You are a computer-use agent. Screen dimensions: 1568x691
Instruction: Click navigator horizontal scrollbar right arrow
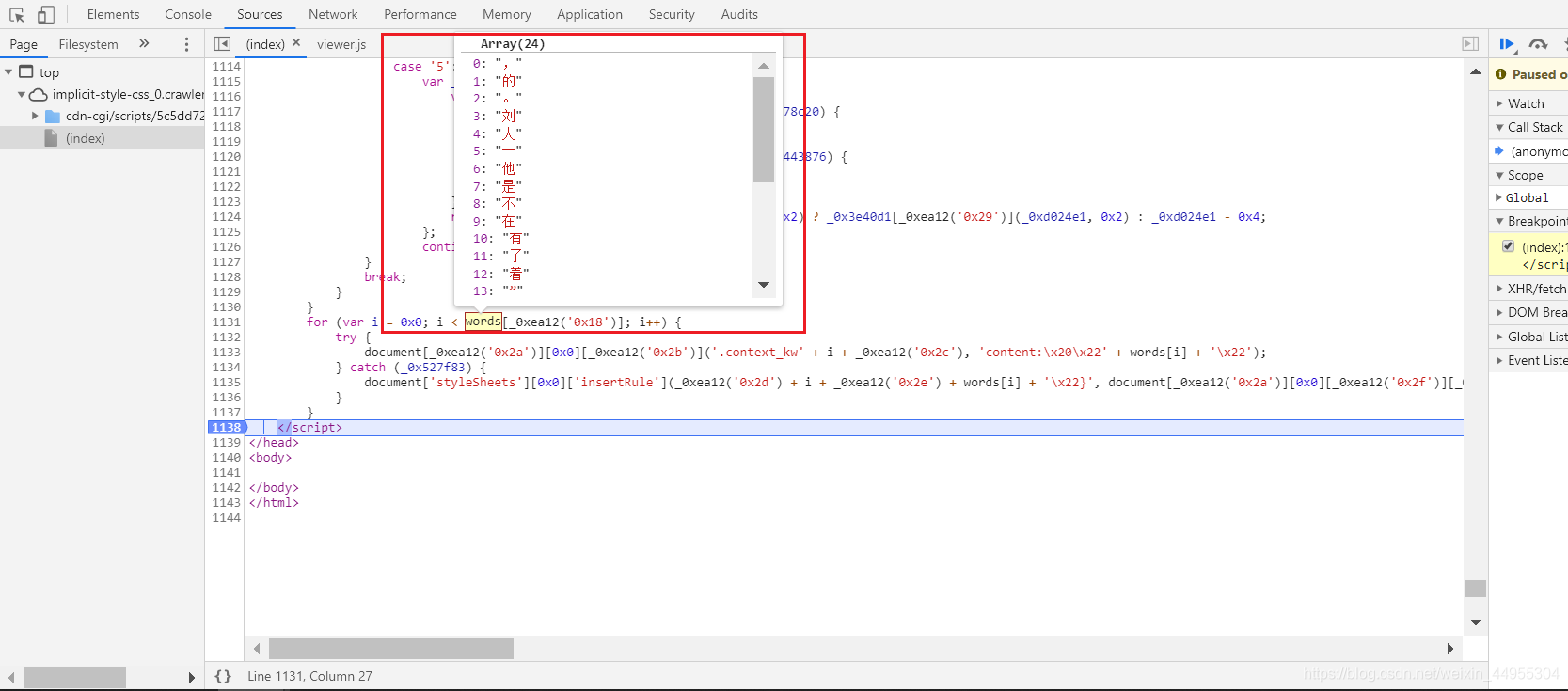pos(192,678)
